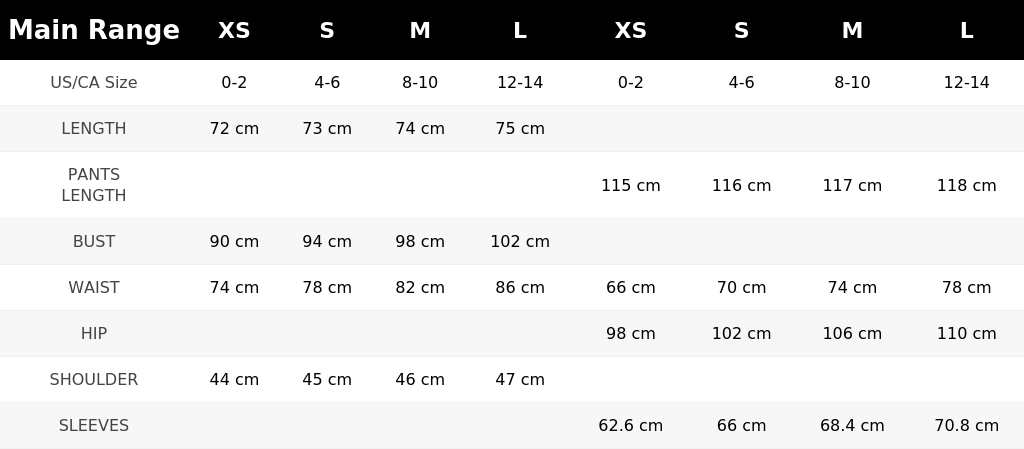1024x449 pixels.
Task: Click the 115 cm pants length value
Action: point(631,185)
